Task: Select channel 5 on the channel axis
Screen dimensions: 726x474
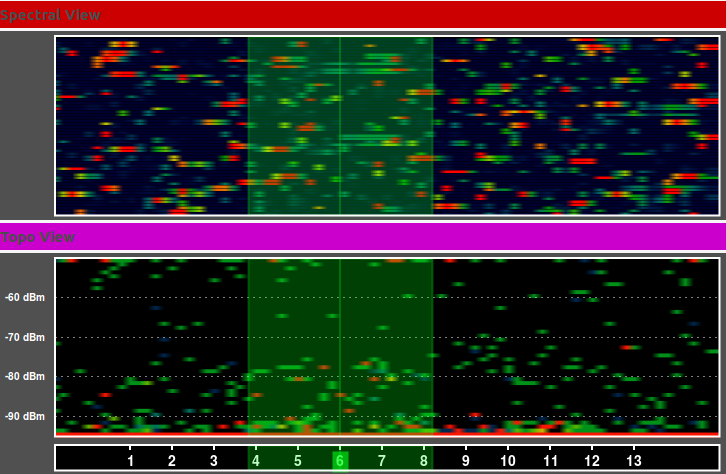Action: [x=298, y=461]
